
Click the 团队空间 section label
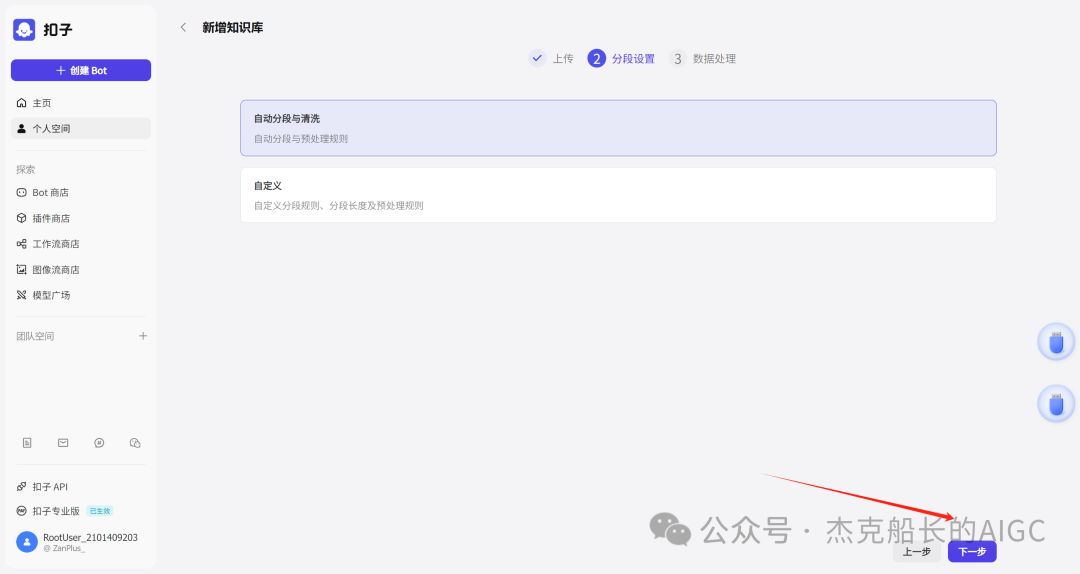pyautogui.click(x=35, y=336)
